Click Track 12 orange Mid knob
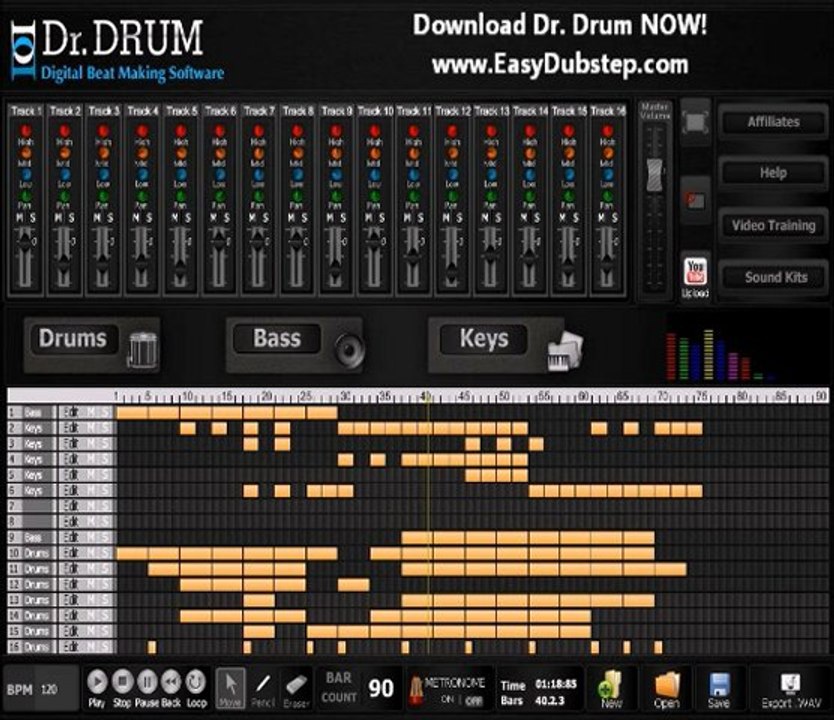834x720 pixels. tap(452, 153)
